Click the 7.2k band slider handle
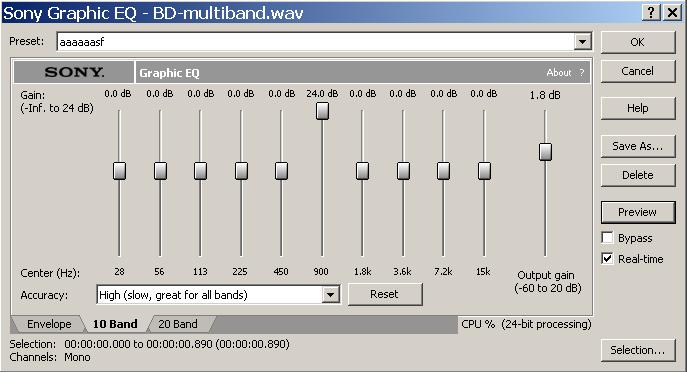This screenshot has width=687, height=372. click(443, 171)
